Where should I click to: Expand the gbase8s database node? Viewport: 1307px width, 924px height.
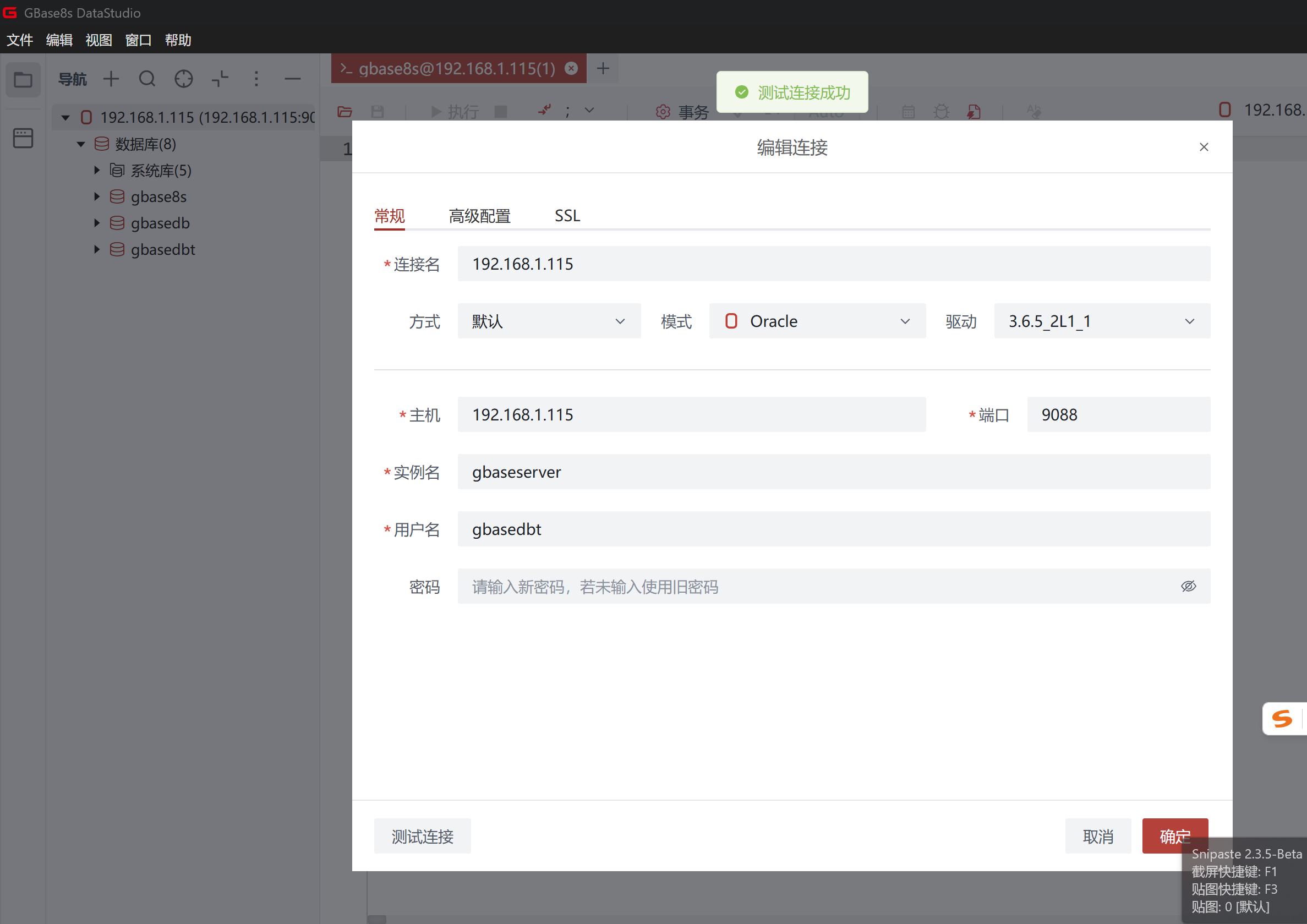97,196
